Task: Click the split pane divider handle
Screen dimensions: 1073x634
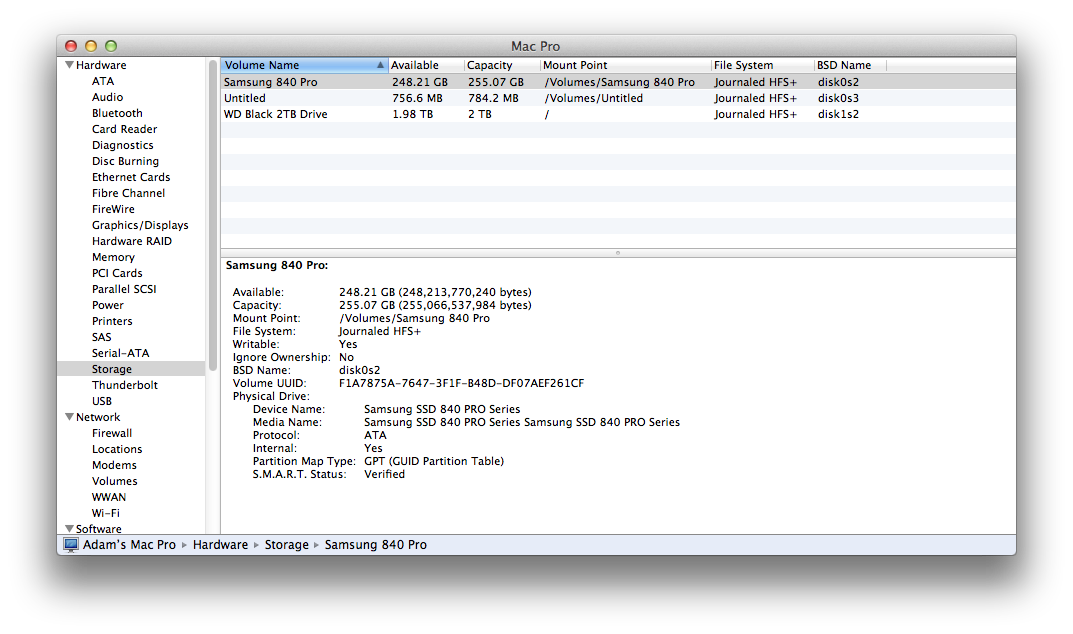Action: (x=618, y=253)
